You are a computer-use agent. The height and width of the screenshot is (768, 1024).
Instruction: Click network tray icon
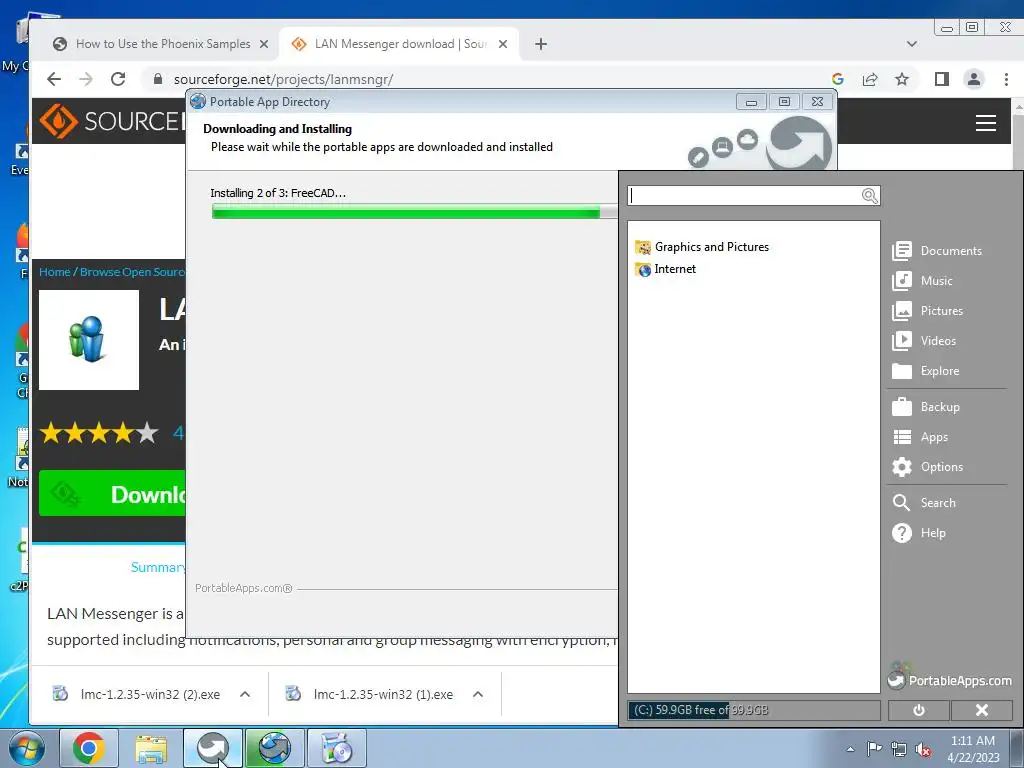coord(899,749)
